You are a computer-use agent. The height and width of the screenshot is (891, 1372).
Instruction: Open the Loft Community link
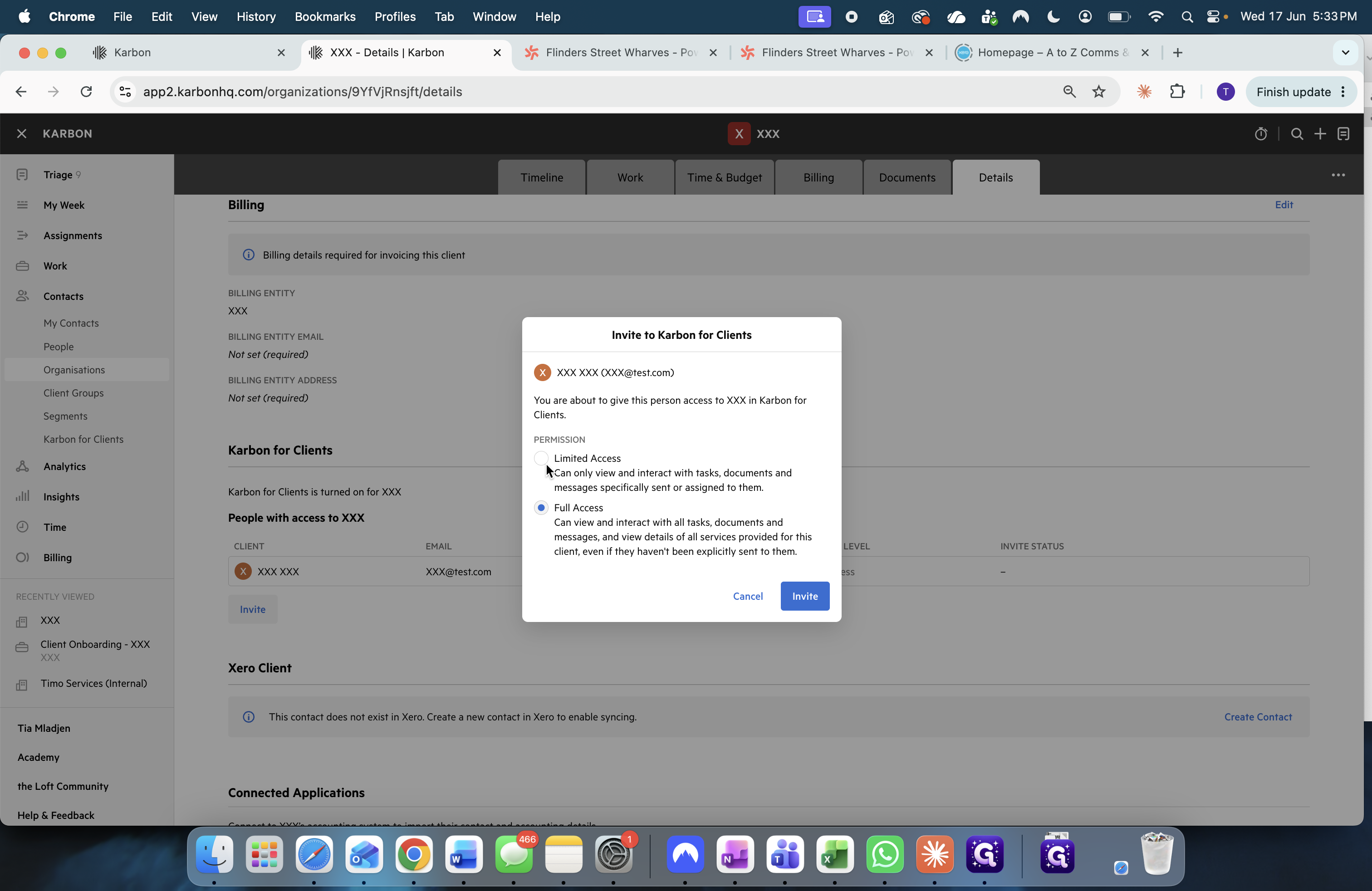tap(63, 787)
